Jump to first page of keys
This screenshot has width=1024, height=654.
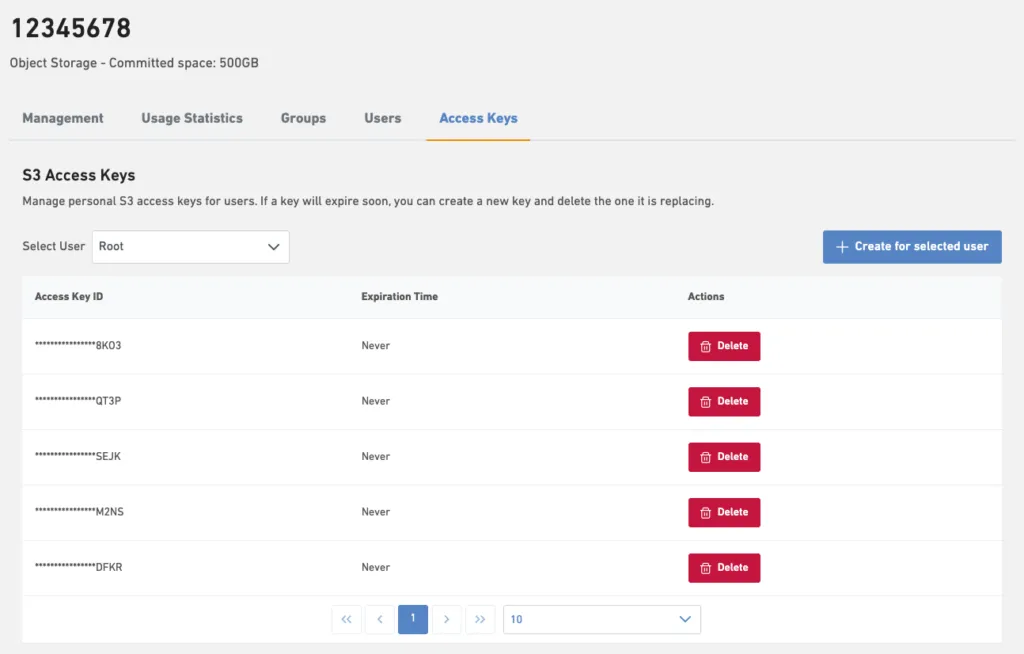click(x=346, y=619)
